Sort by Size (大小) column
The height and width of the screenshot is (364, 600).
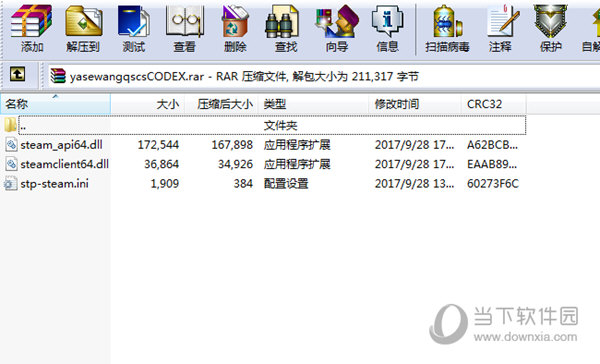coord(148,104)
